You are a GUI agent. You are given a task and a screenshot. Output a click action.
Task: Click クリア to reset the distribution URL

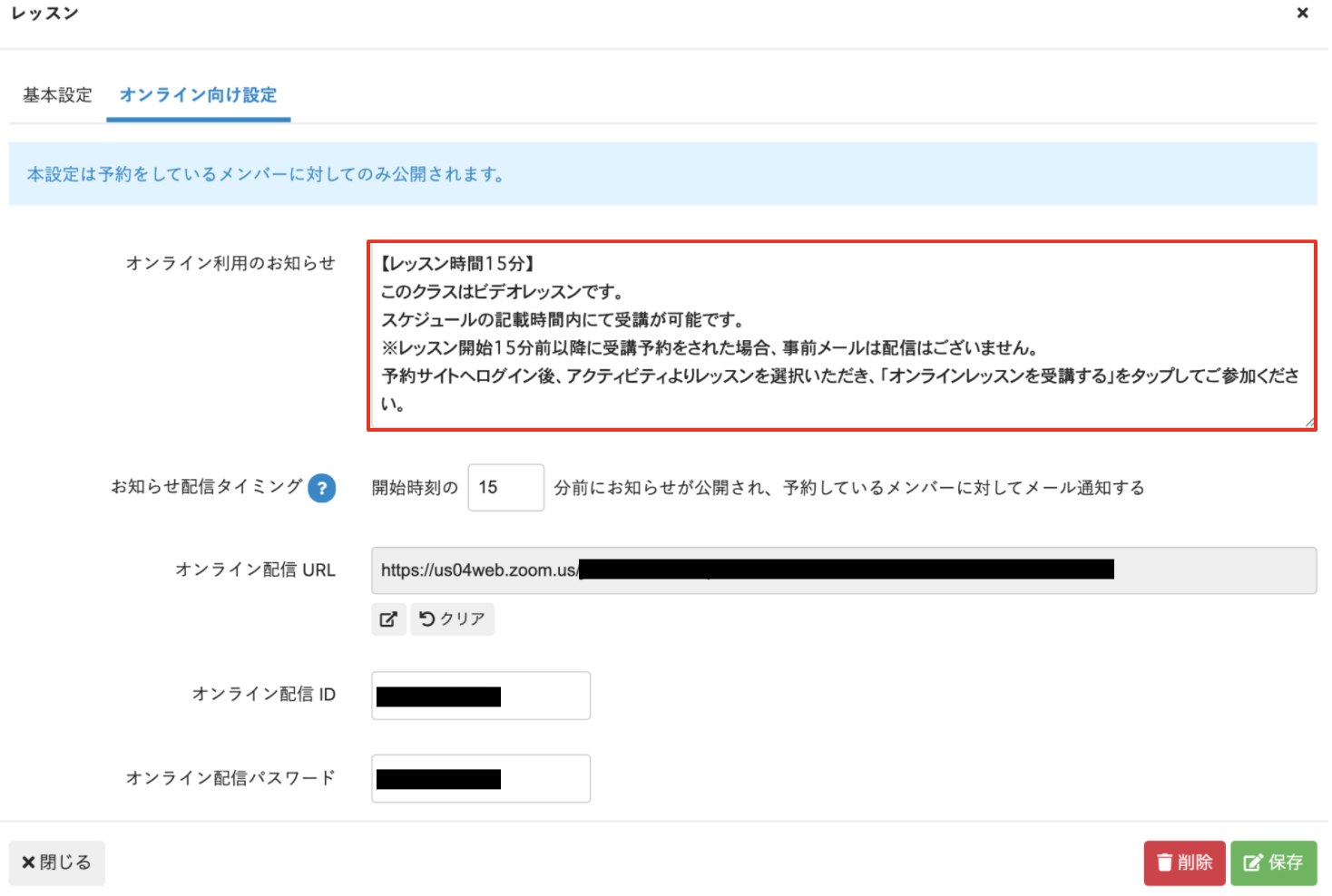click(452, 618)
